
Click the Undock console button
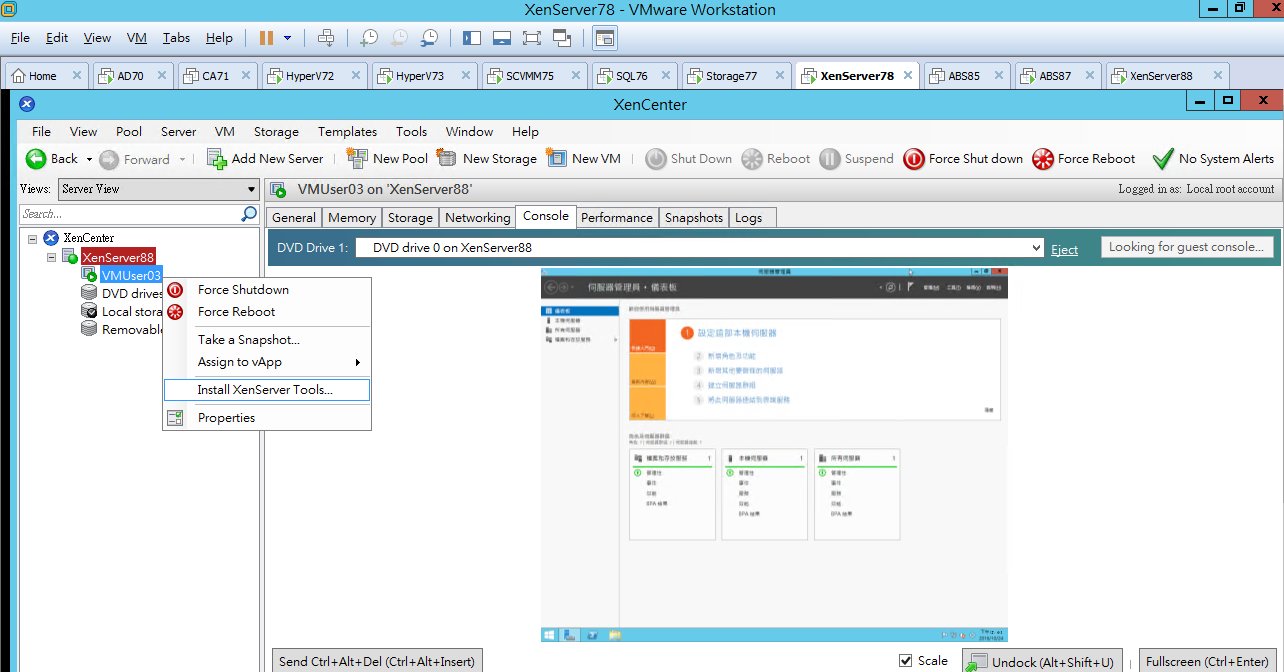pyautogui.click(x=1041, y=661)
